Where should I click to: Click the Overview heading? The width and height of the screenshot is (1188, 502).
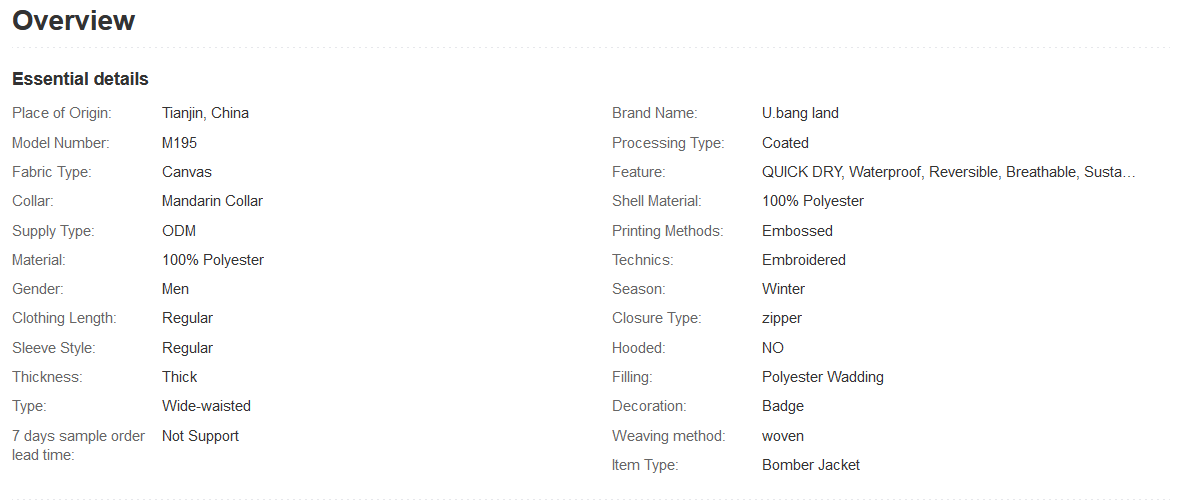(74, 21)
